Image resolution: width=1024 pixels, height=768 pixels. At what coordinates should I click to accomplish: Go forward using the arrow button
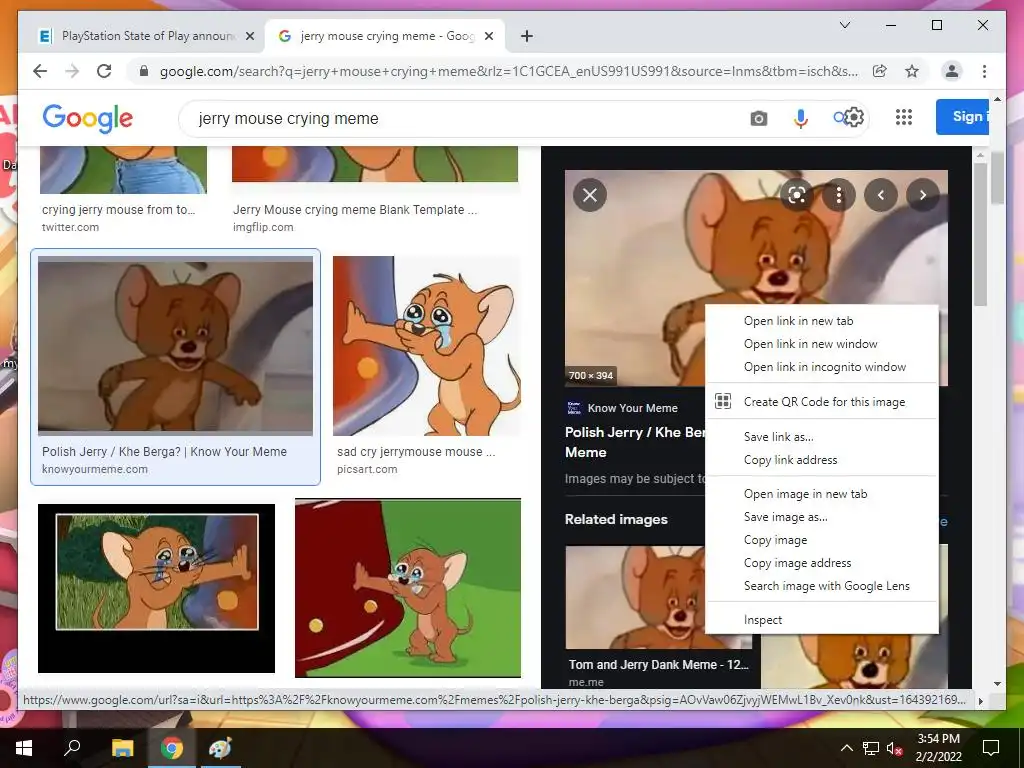[x=72, y=71]
